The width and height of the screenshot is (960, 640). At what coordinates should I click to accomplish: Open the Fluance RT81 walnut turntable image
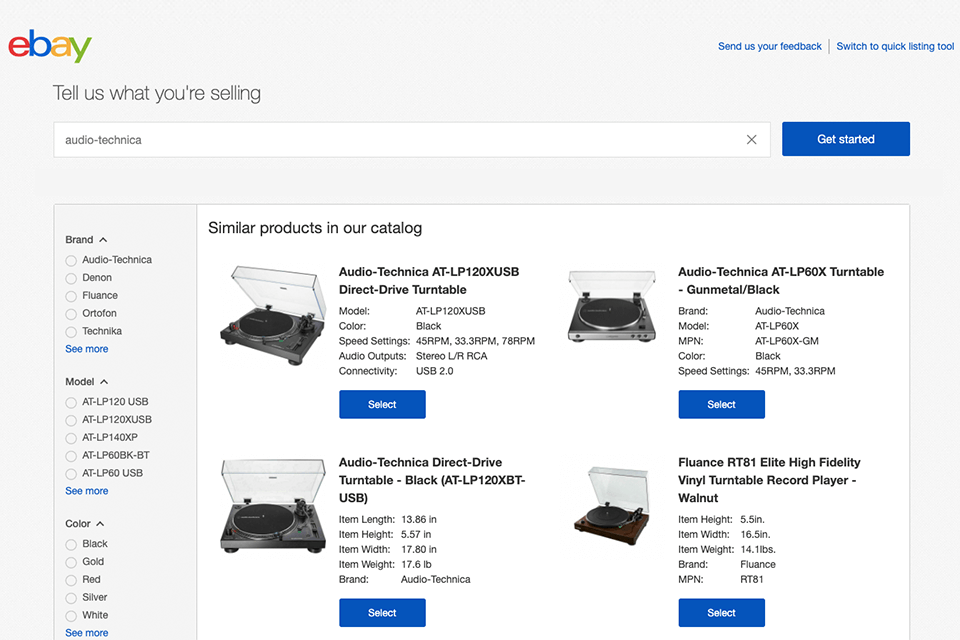(x=612, y=506)
